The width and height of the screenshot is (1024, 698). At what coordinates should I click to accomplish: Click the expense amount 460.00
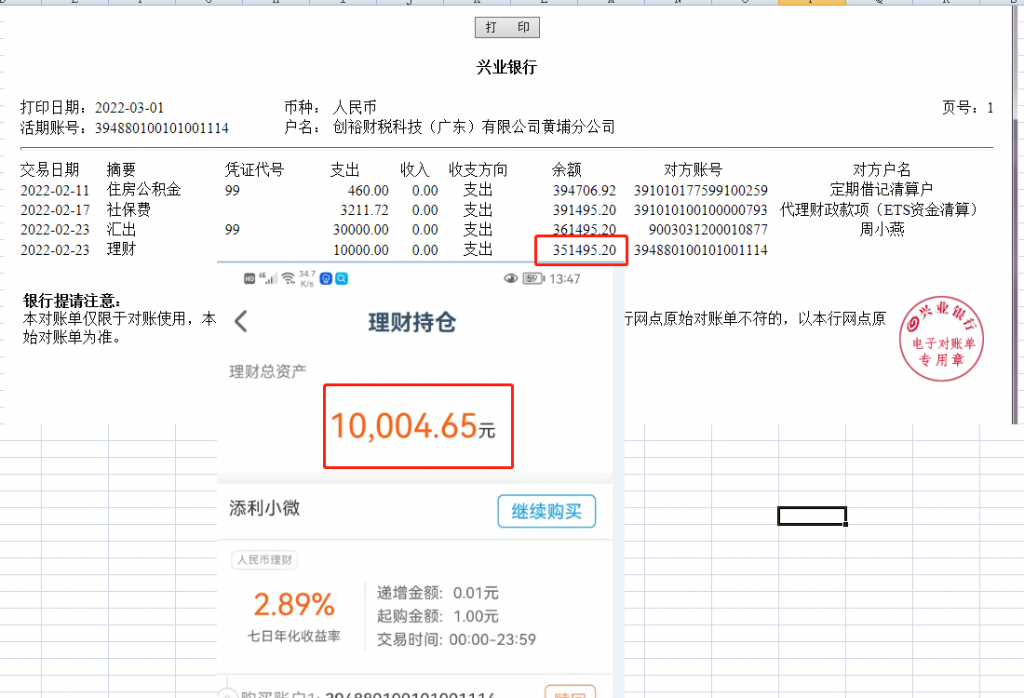click(368, 190)
